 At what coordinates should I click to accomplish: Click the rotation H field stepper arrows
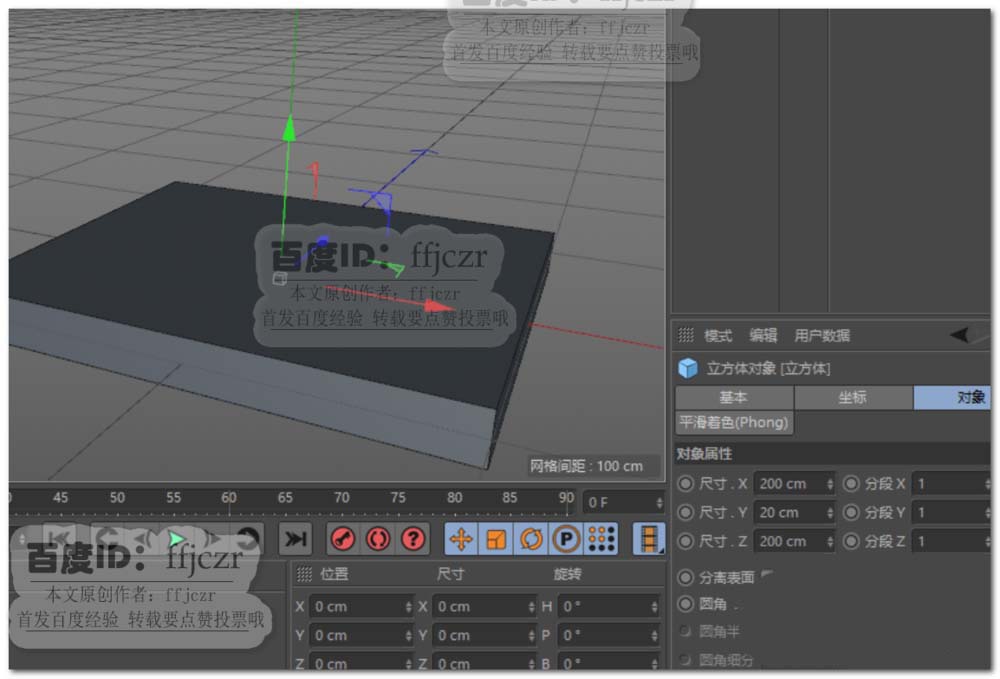(654, 607)
